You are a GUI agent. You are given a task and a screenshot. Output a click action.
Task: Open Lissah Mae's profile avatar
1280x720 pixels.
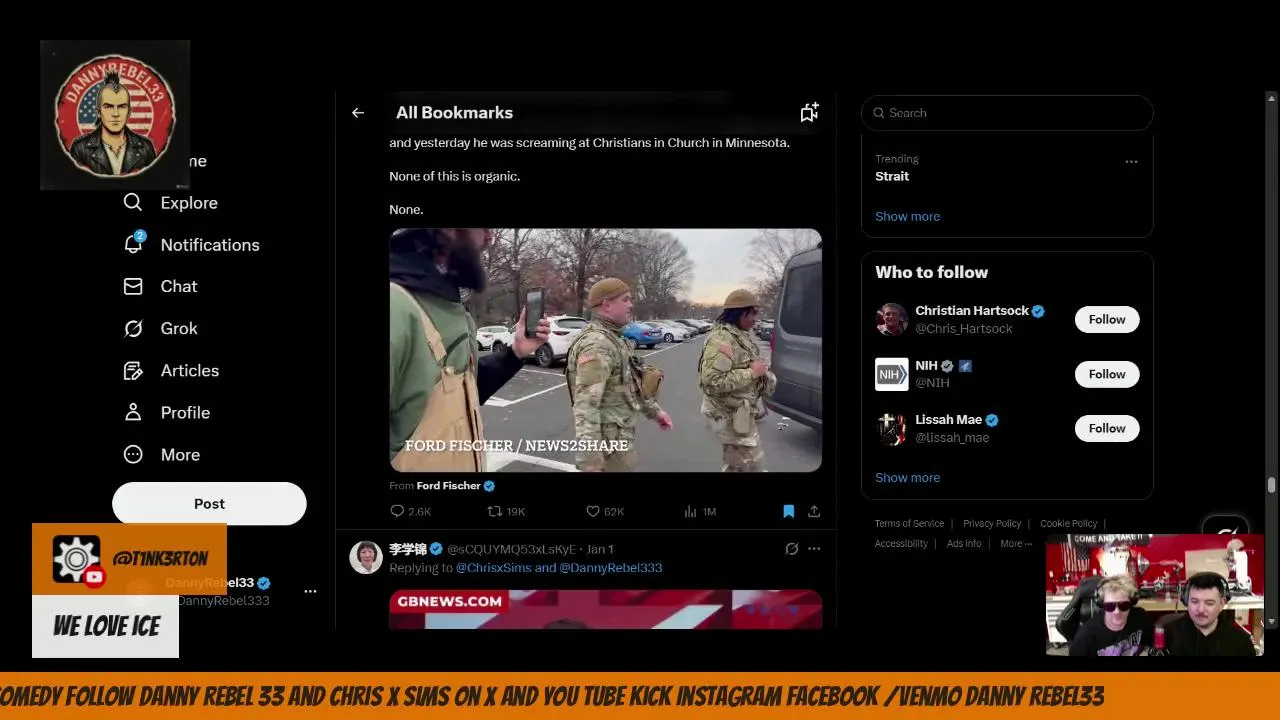pyautogui.click(x=892, y=428)
